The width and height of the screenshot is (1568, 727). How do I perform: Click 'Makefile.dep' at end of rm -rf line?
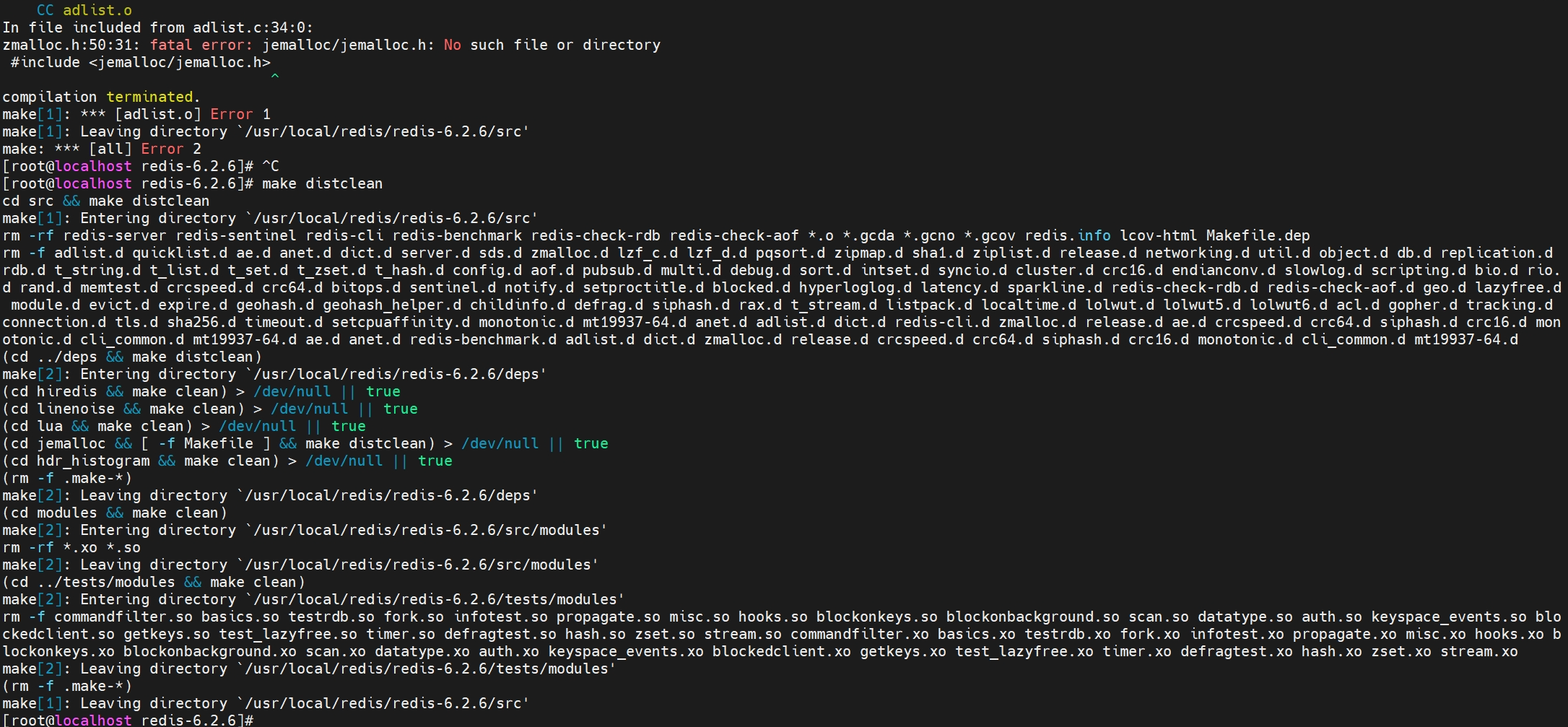click(1258, 235)
